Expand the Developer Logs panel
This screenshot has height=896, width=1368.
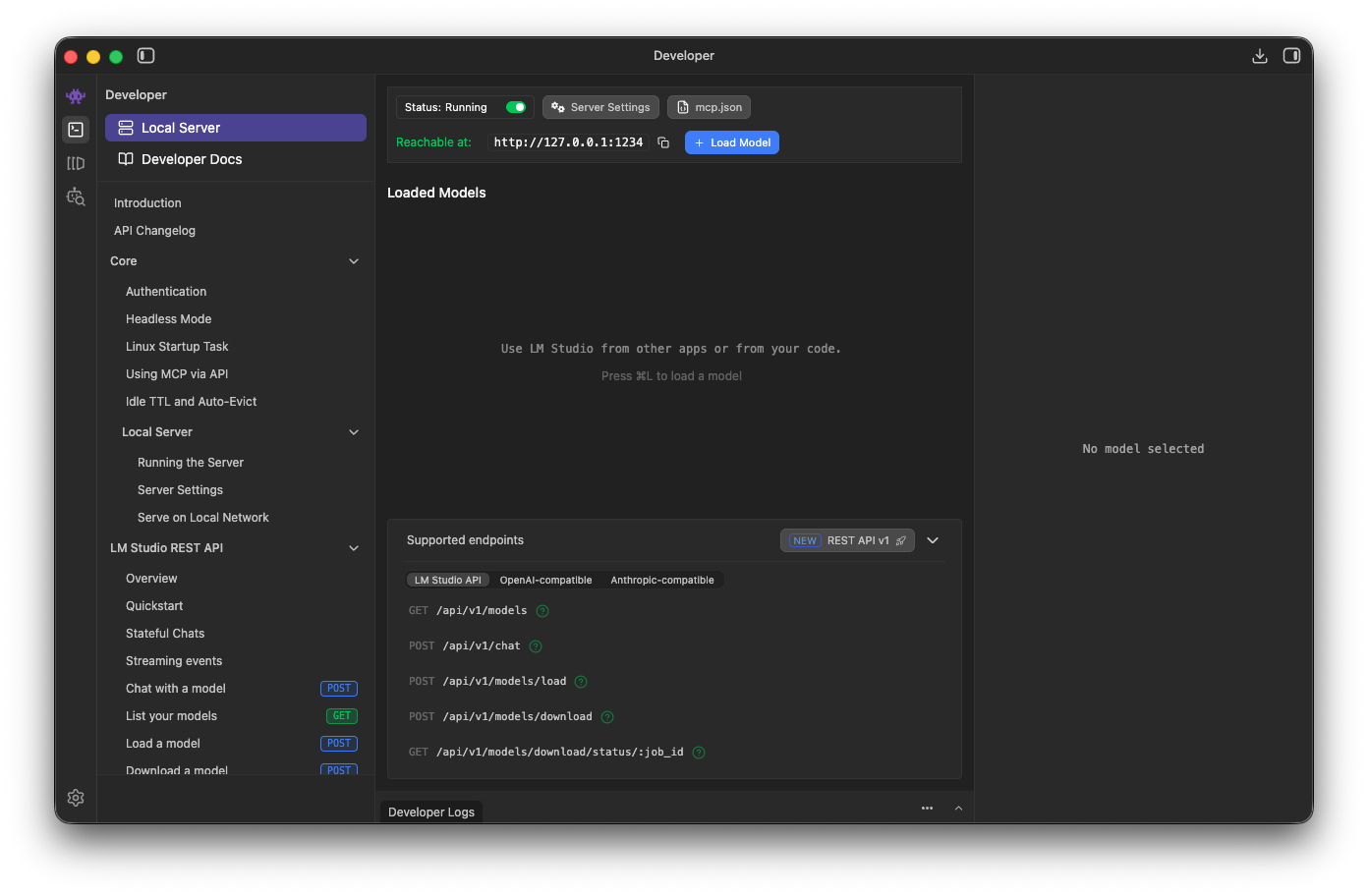(958, 808)
